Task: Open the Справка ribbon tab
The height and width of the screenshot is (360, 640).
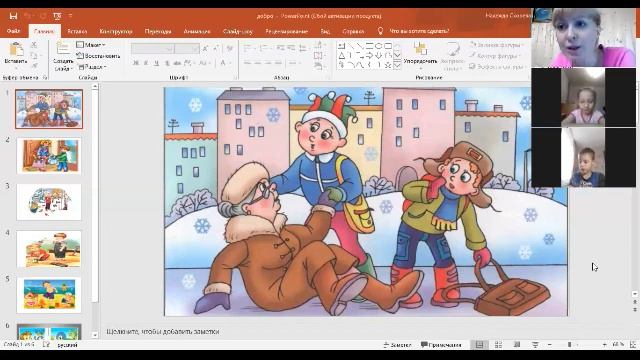Action: [x=353, y=31]
